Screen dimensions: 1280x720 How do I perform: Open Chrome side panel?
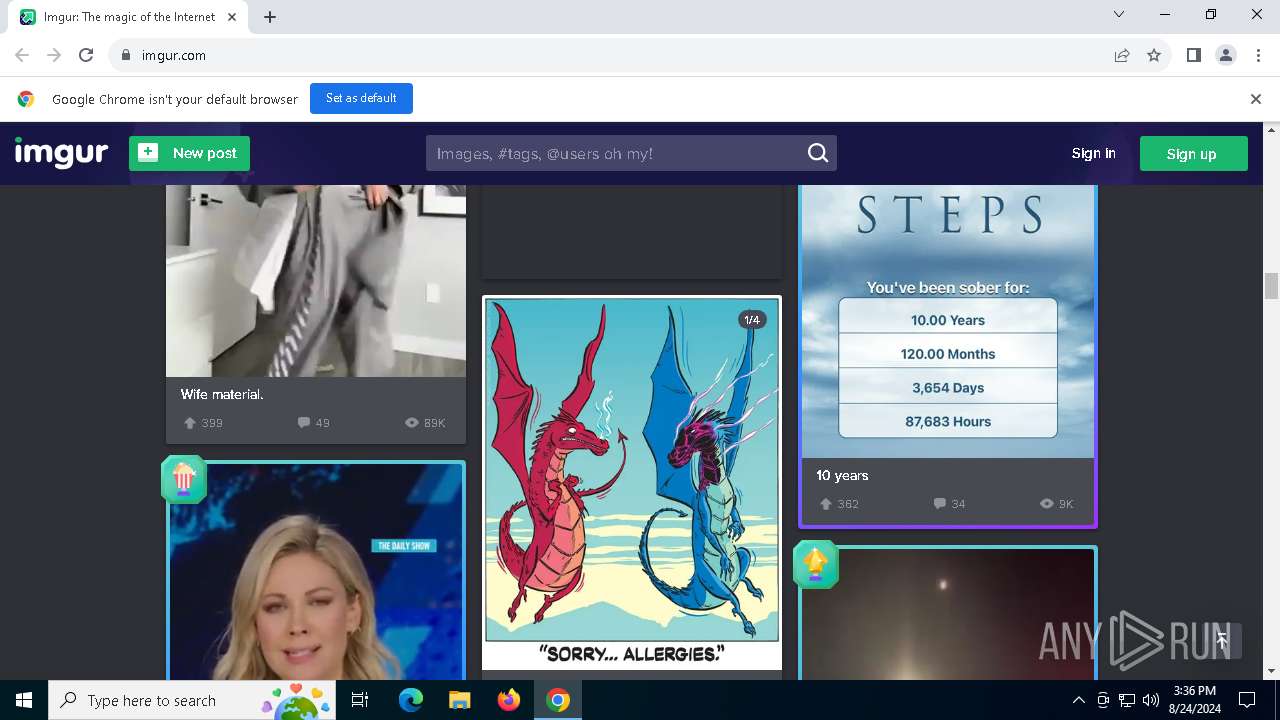(x=1193, y=55)
